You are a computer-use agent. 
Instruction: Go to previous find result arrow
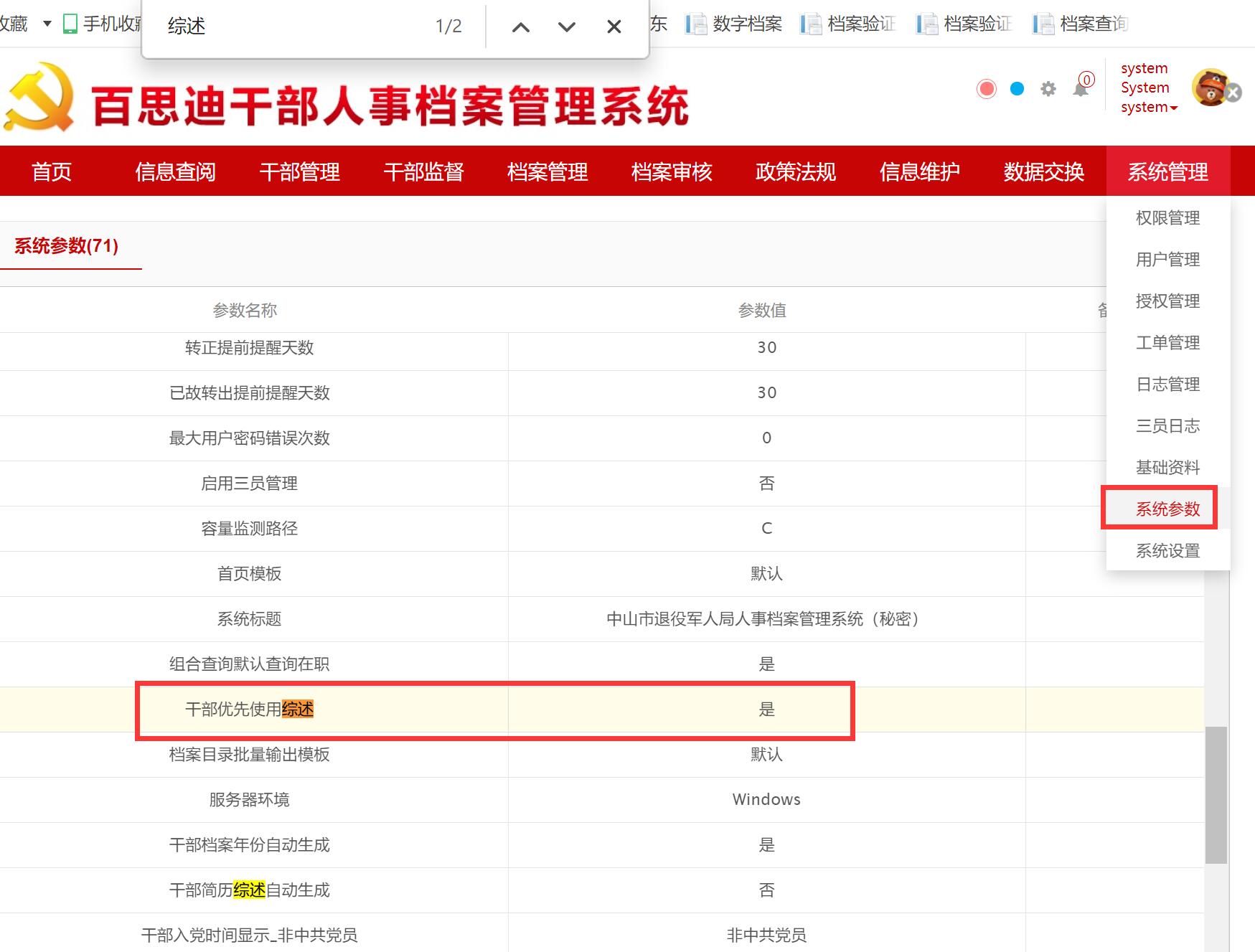click(x=521, y=27)
